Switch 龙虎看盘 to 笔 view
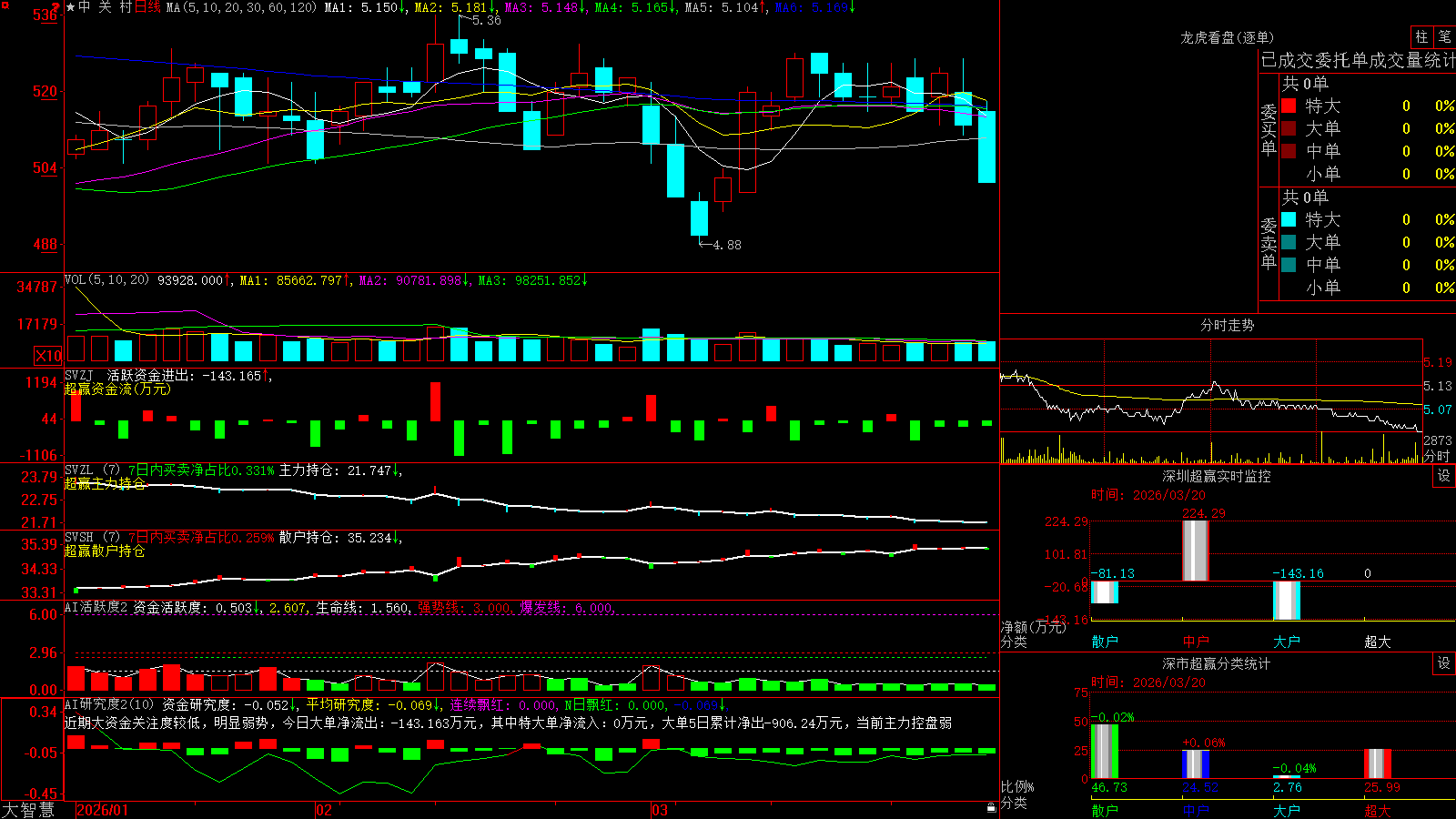 [1445, 36]
